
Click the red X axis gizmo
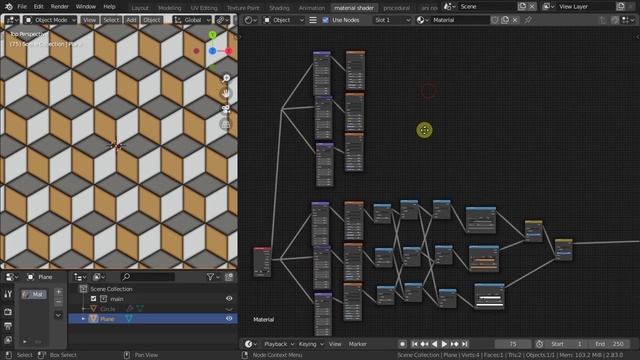coord(229,51)
